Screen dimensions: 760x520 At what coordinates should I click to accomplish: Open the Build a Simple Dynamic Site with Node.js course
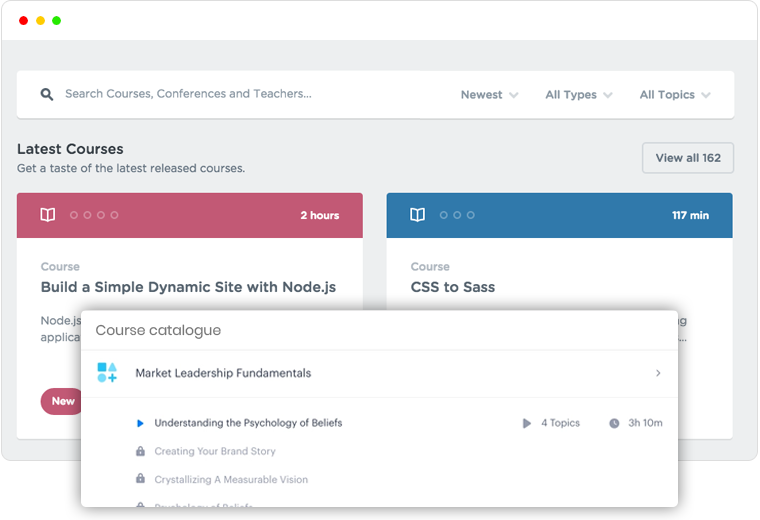coord(188,287)
